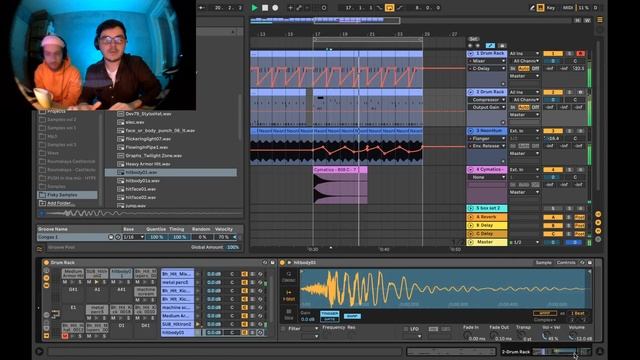Toggle Drum Rack device activator
Screen dimensions: 640x360
pyautogui.click(x=46, y=262)
